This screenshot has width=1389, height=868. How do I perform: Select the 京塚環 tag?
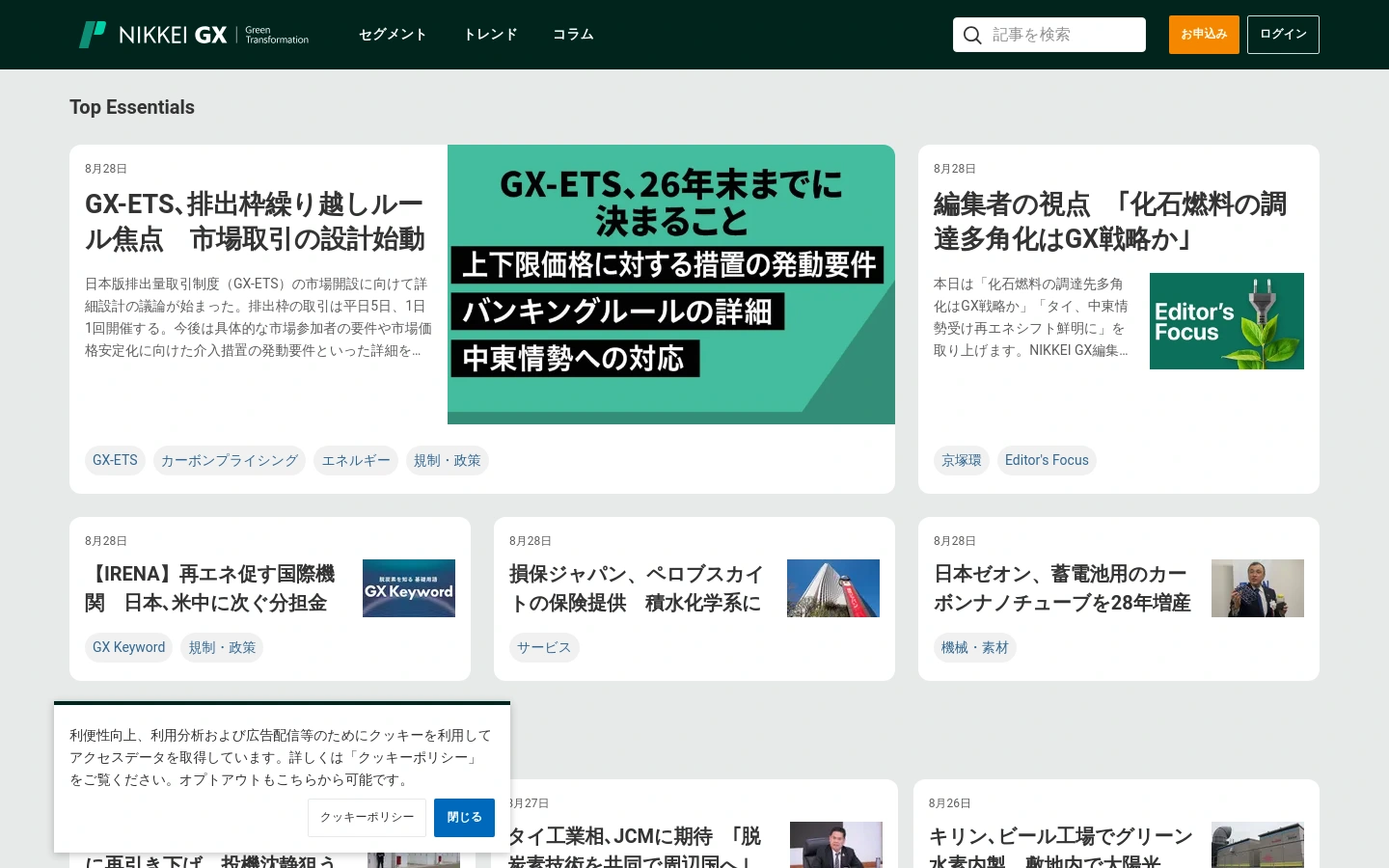(x=962, y=461)
